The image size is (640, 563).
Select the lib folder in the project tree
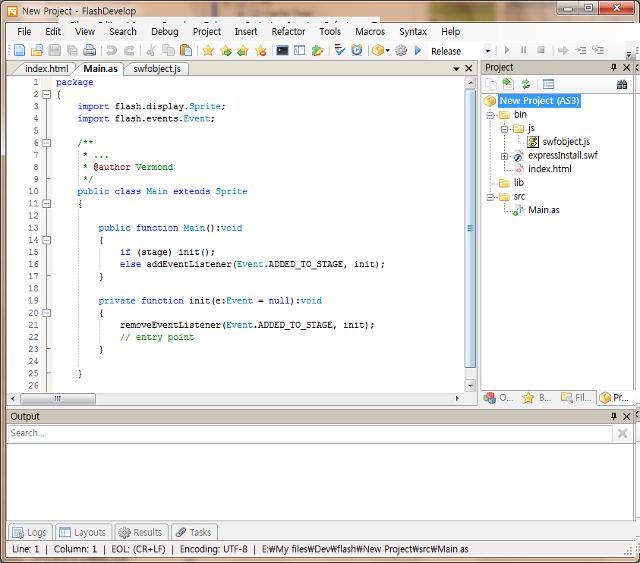point(518,182)
